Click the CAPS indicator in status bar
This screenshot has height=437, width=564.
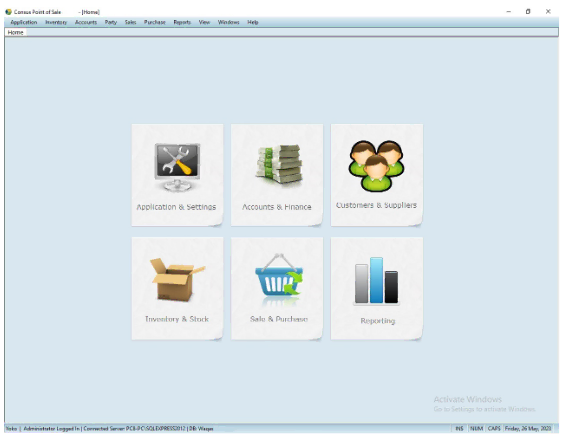tap(494, 428)
